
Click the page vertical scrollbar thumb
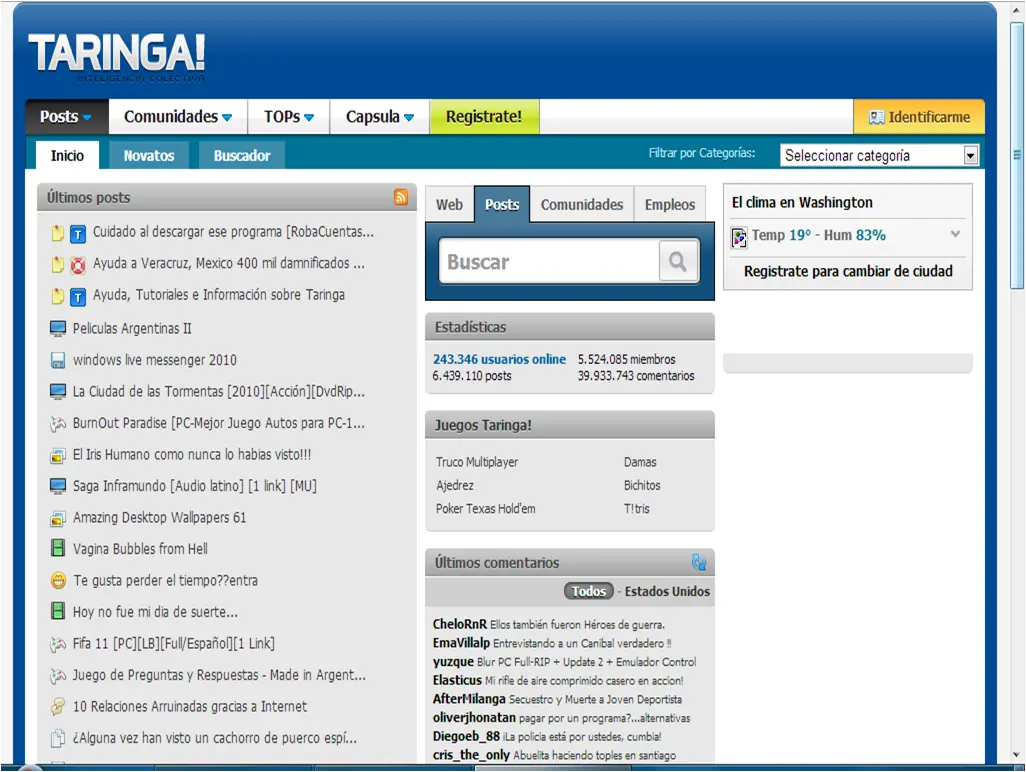(x=1016, y=155)
